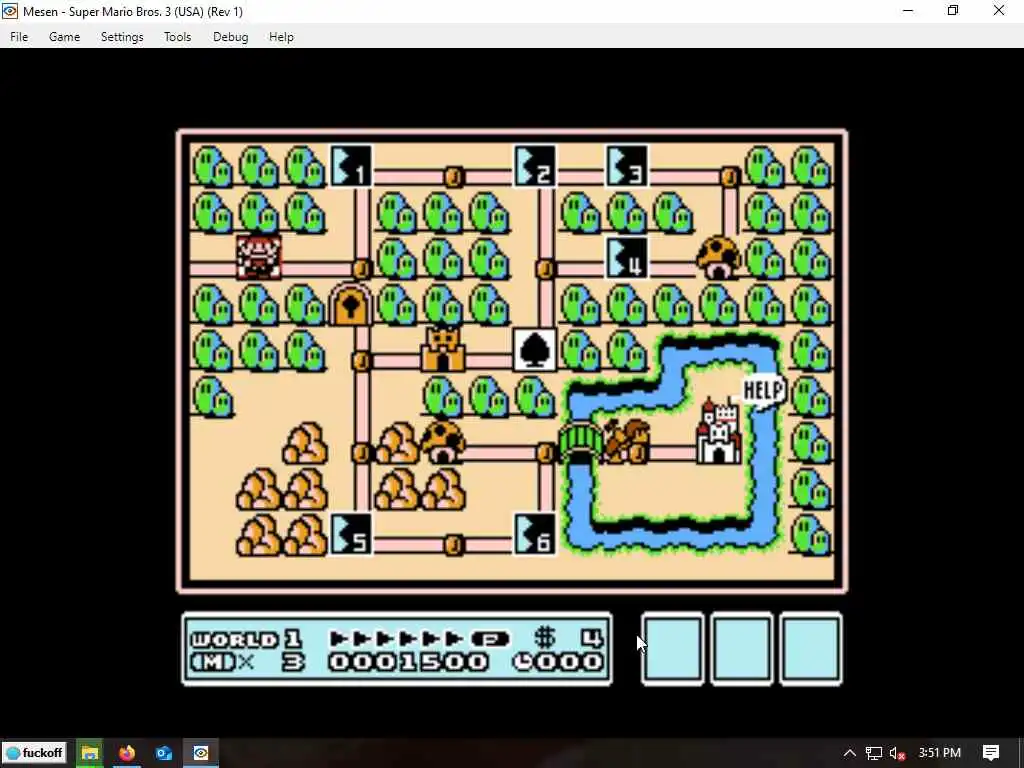
Task: Click the level 6 panel on the map
Action: (x=536, y=535)
